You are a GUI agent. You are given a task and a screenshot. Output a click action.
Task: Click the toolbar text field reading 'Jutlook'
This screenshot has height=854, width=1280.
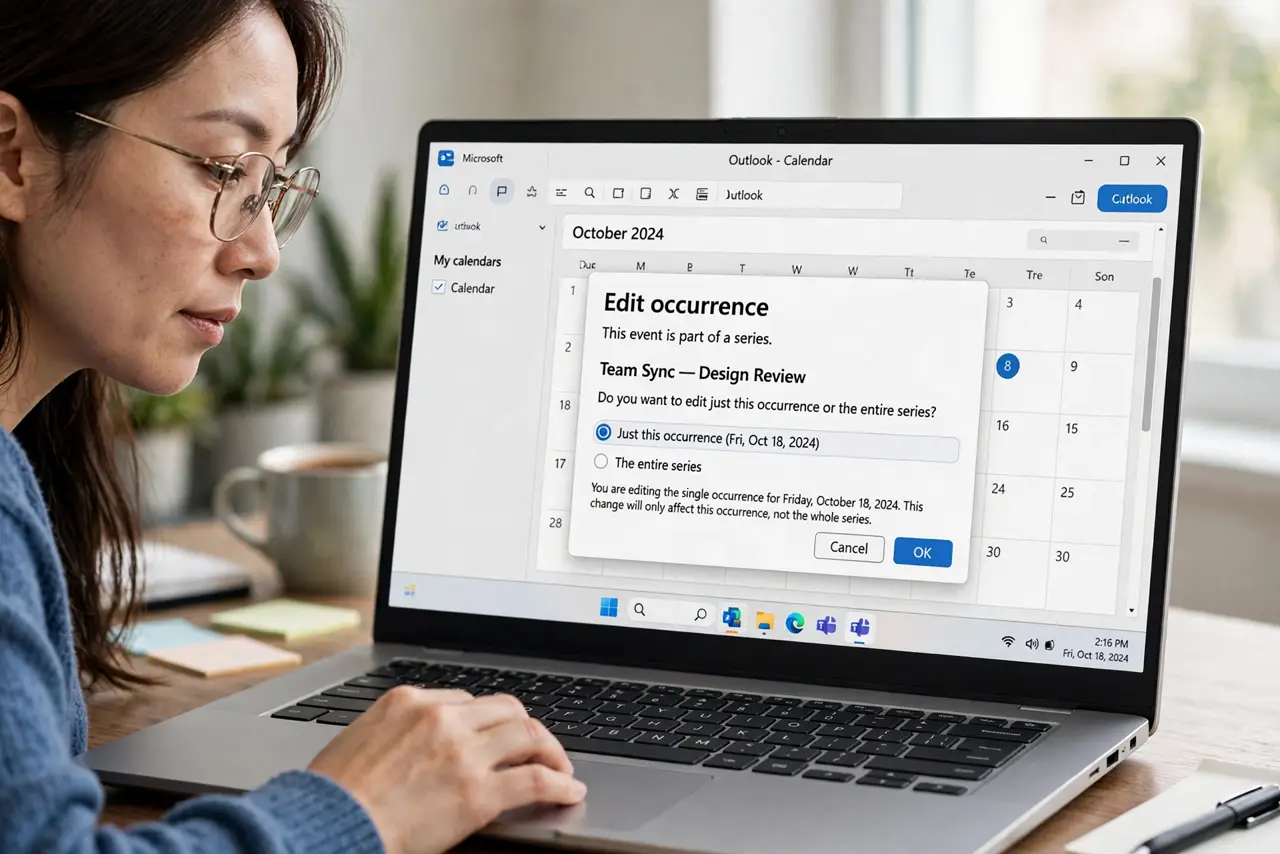(809, 195)
